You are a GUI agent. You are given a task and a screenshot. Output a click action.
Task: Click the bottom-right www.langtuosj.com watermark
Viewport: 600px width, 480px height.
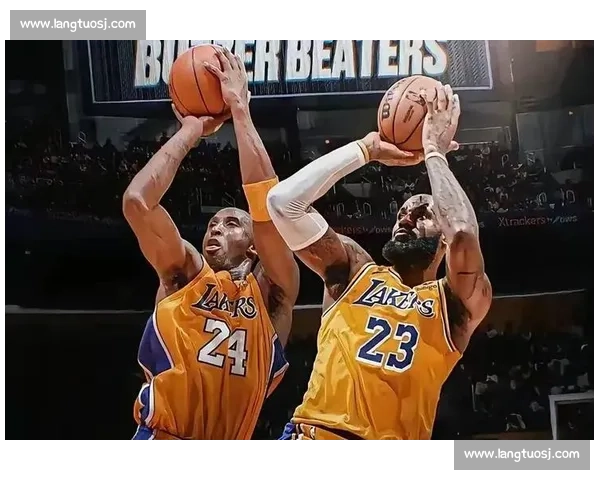point(521,454)
